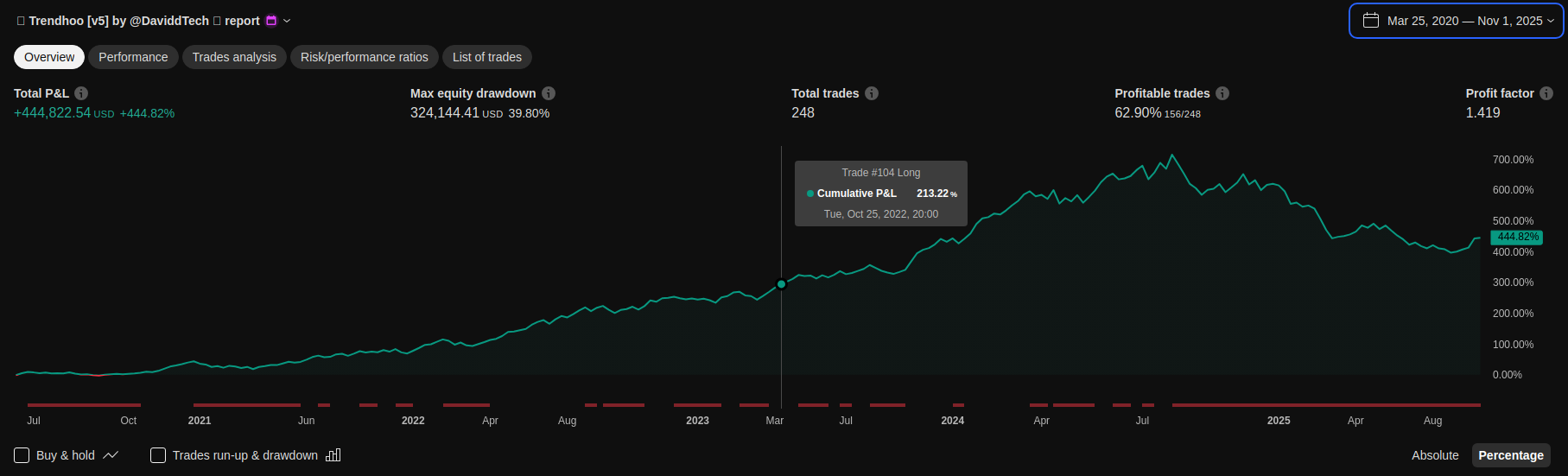Expand the strategy report title dropdown chevron
This screenshot has width=1568, height=476.
[x=288, y=21]
